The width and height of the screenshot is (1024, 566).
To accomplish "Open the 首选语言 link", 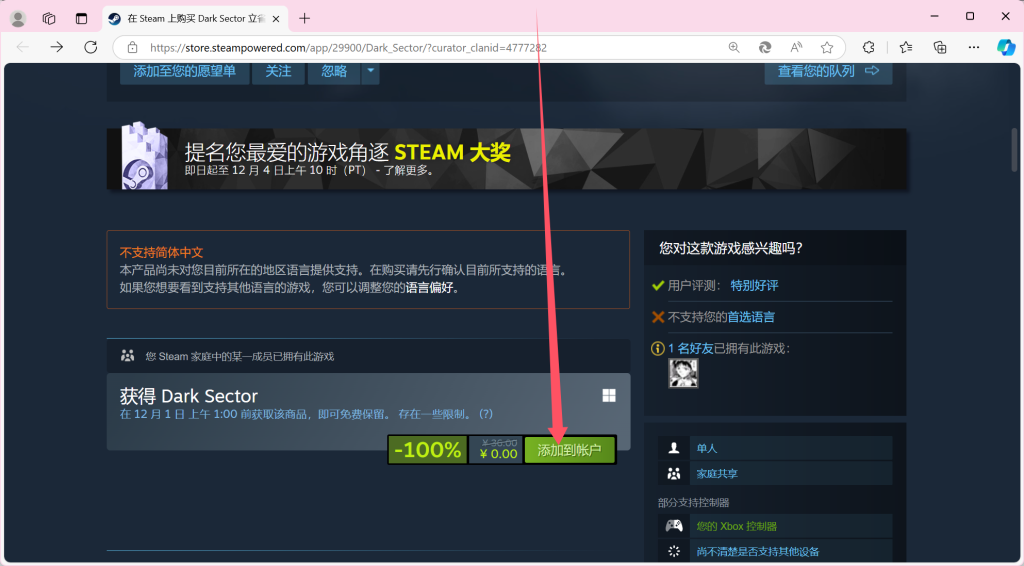I will pyautogui.click(x=751, y=317).
